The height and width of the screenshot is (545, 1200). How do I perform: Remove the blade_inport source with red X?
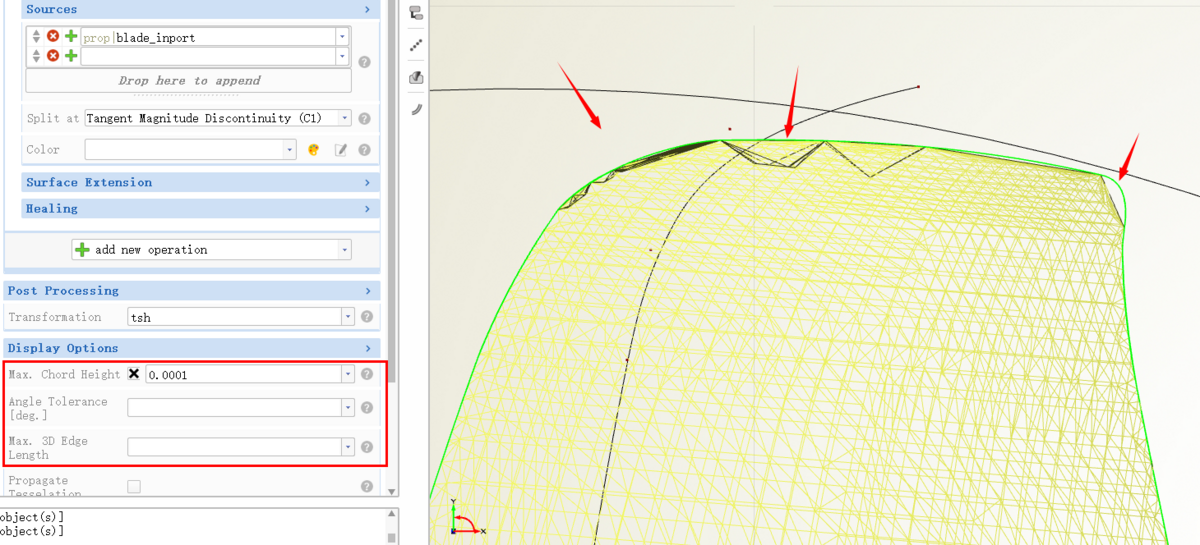[53, 37]
